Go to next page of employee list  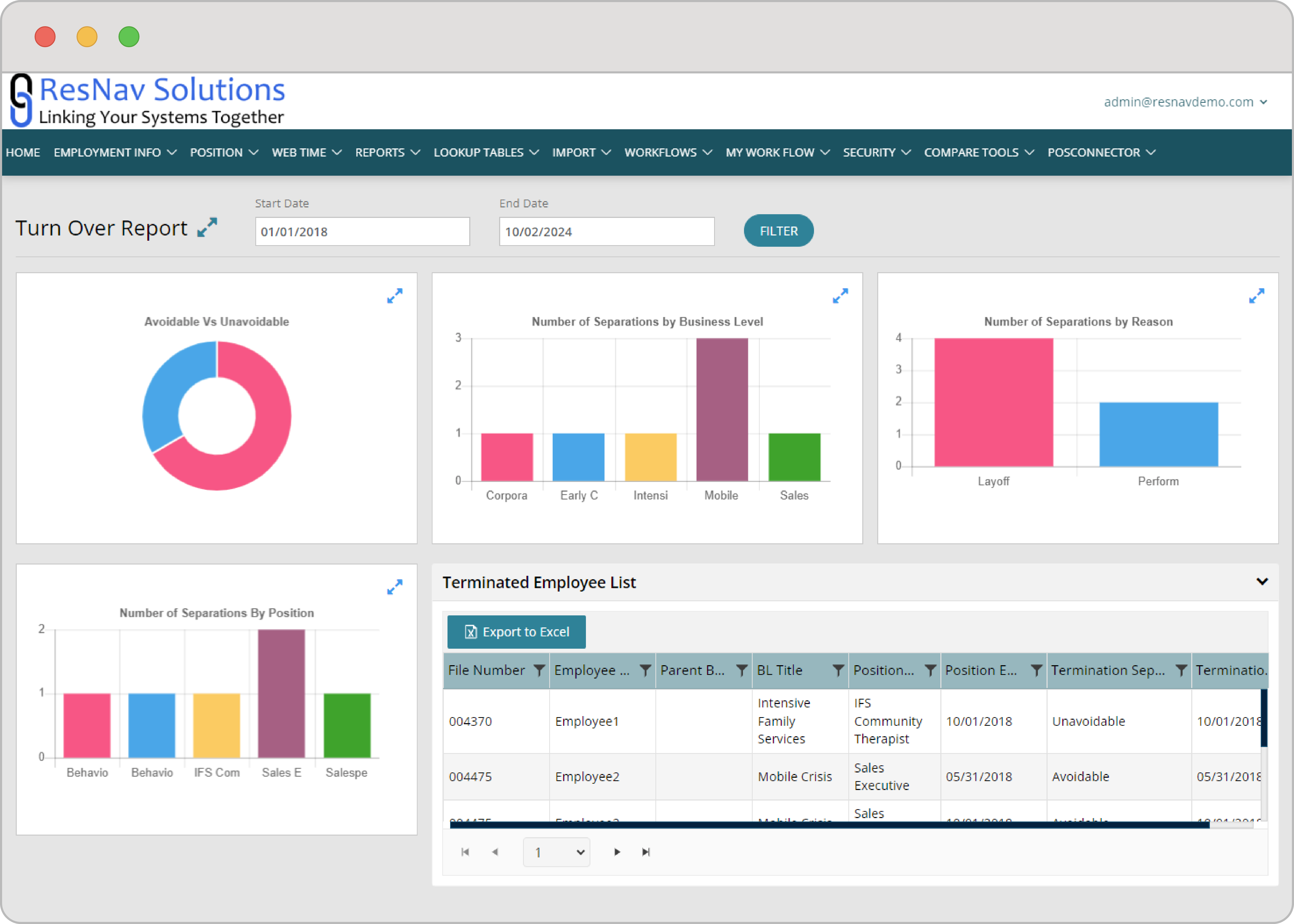coord(617,852)
